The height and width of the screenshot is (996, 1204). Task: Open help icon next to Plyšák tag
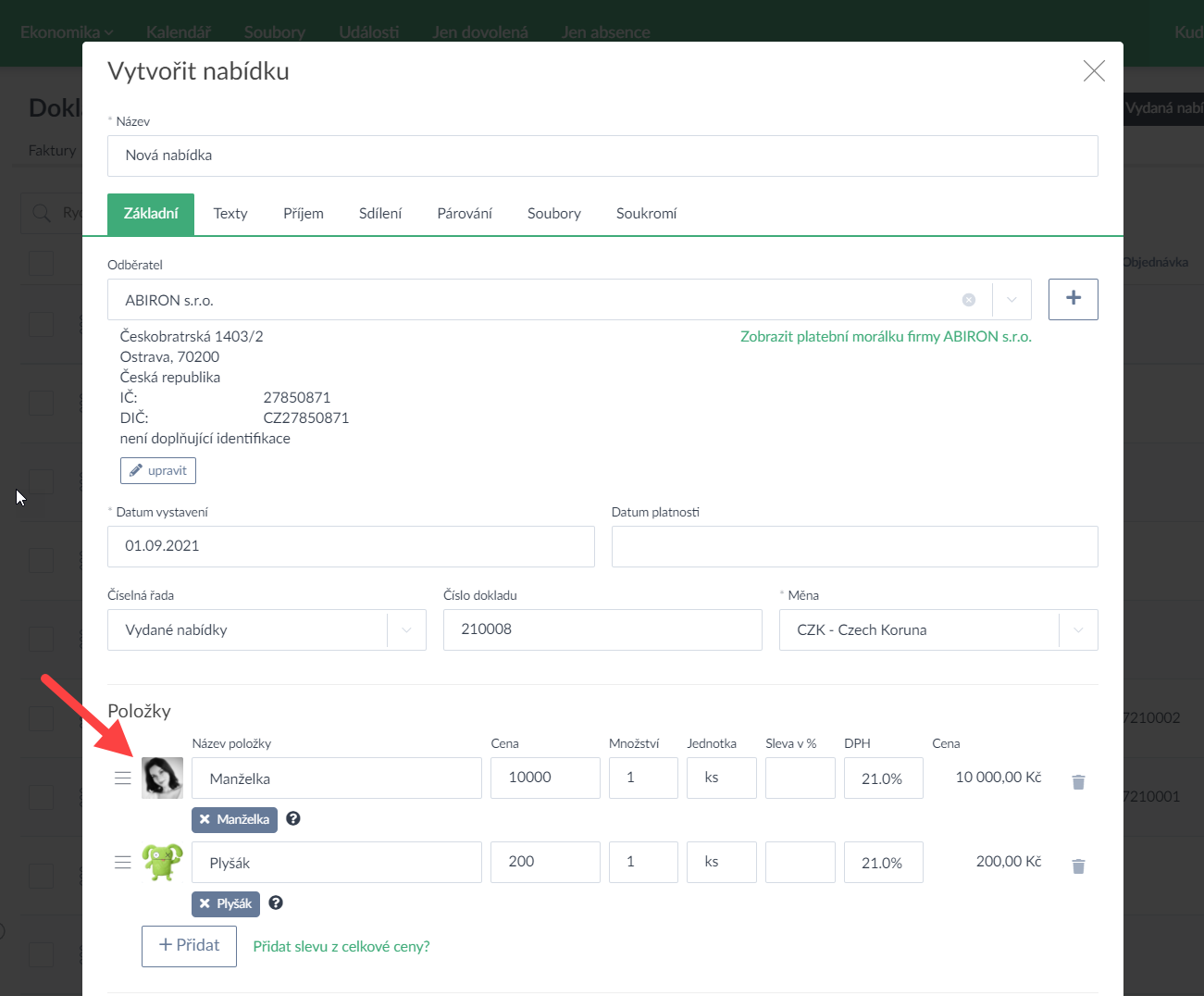coord(276,903)
